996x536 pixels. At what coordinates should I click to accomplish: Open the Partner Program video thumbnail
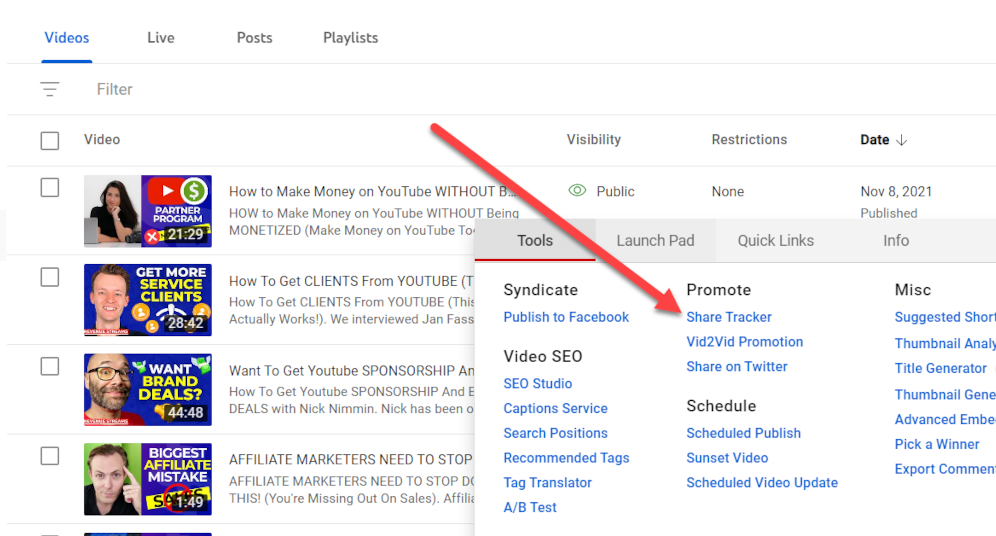[x=148, y=211]
